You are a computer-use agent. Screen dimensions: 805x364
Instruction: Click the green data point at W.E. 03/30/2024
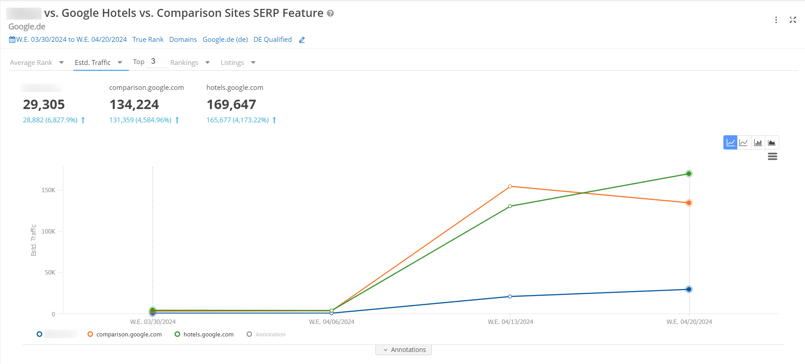pyautogui.click(x=152, y=311)
